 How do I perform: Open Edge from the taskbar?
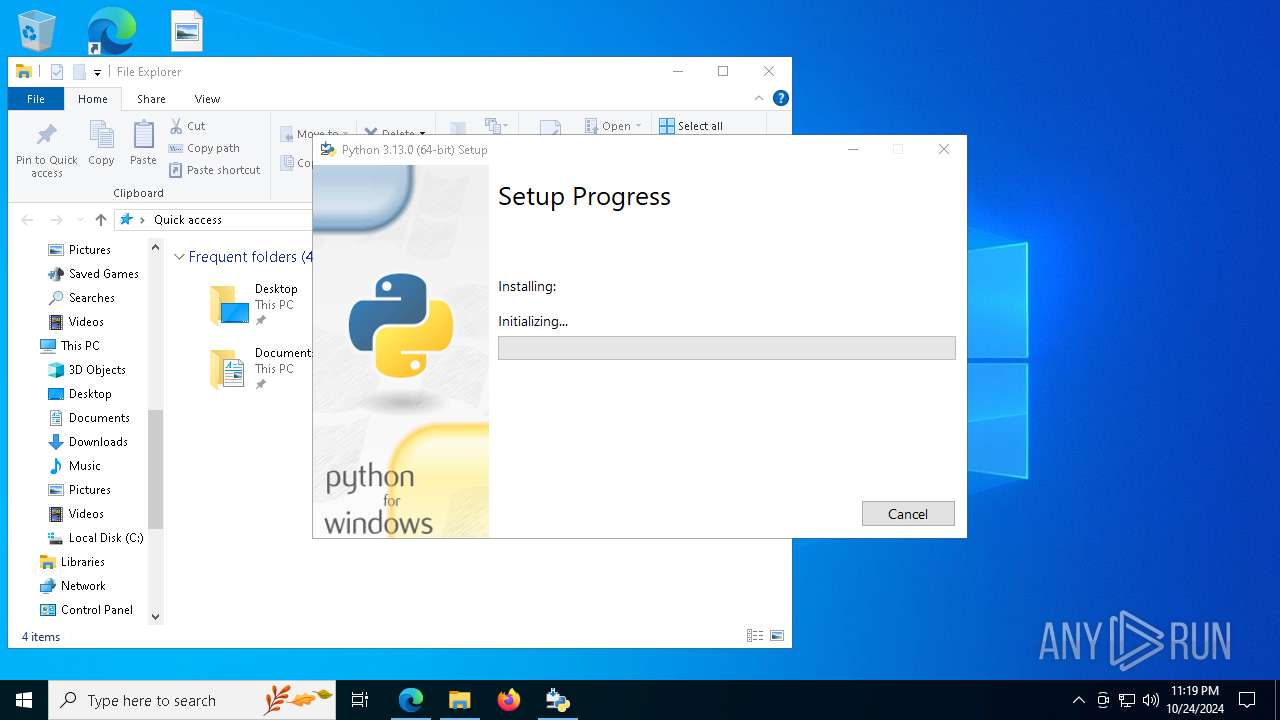411,700
